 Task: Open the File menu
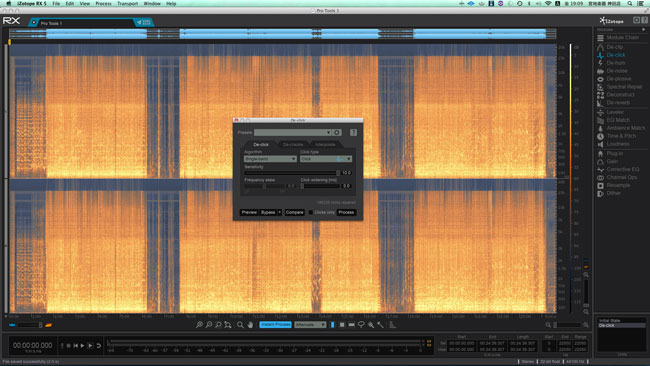(56, 3)
